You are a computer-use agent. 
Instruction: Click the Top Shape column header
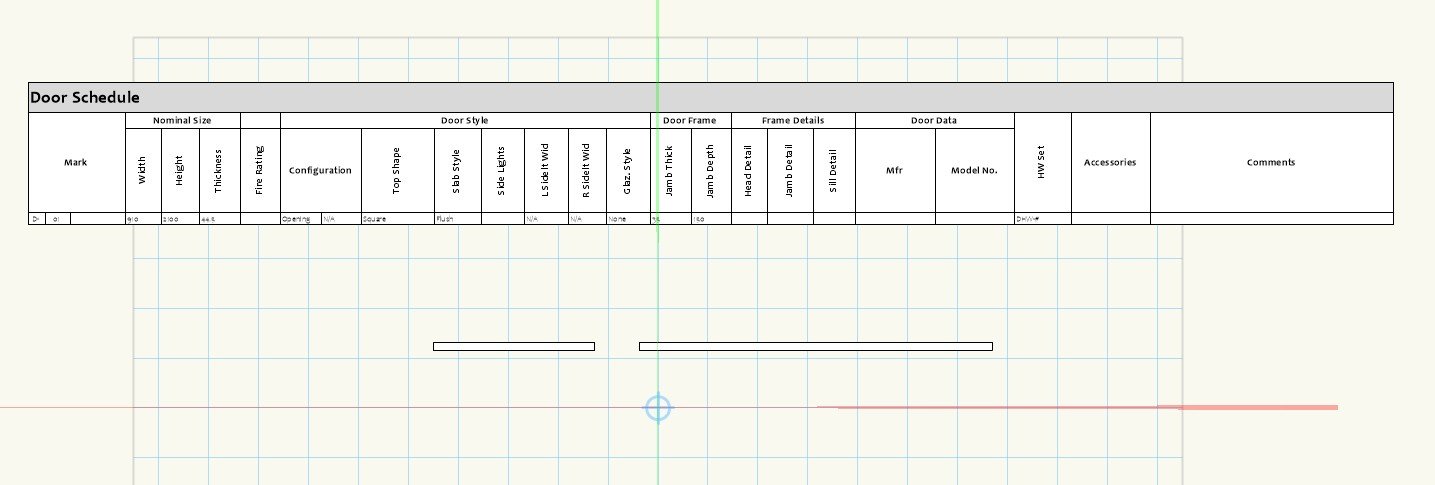coord(397,170)
